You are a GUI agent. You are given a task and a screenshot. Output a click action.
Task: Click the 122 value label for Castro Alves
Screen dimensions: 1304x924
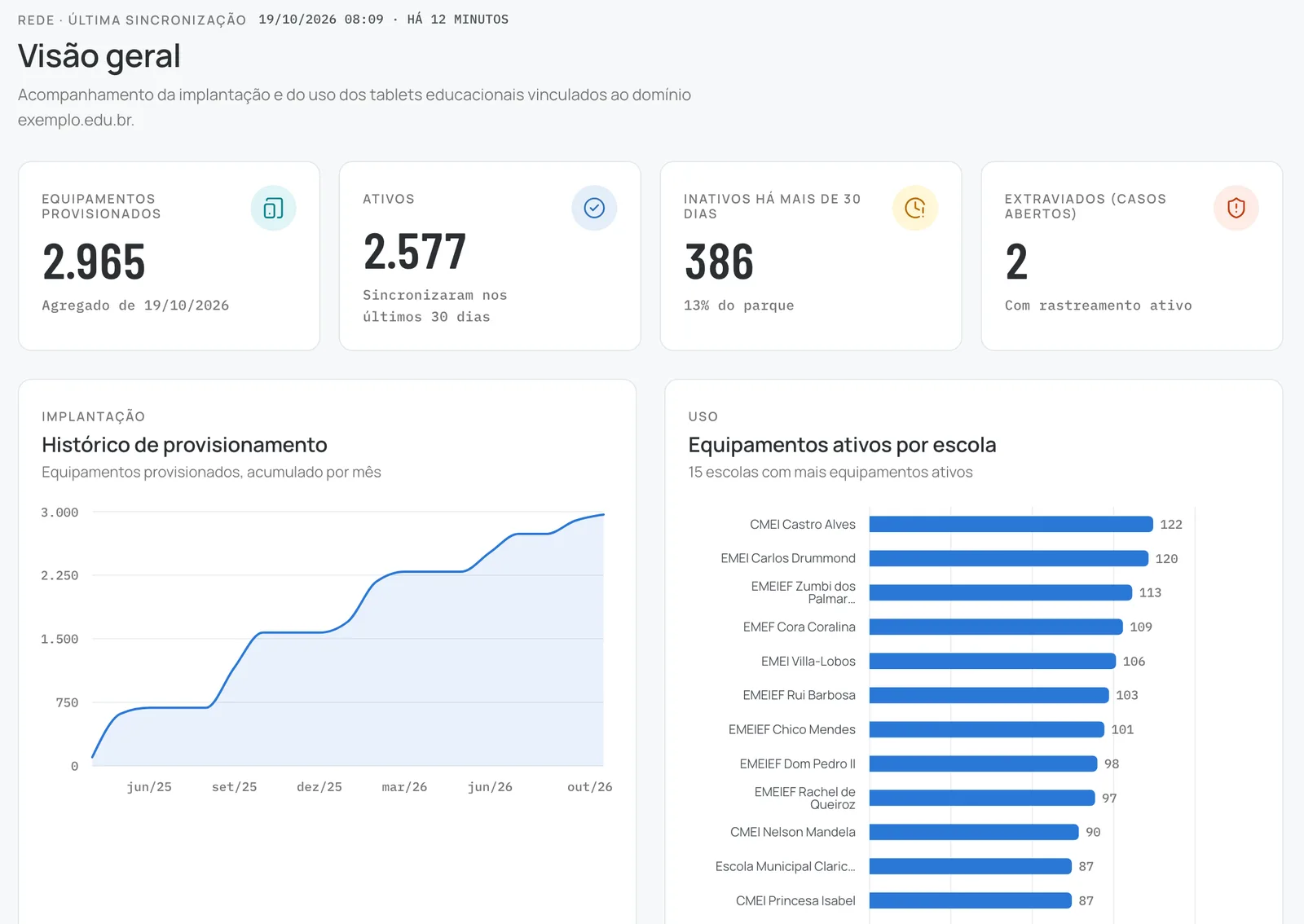(x=1171, y=525)
